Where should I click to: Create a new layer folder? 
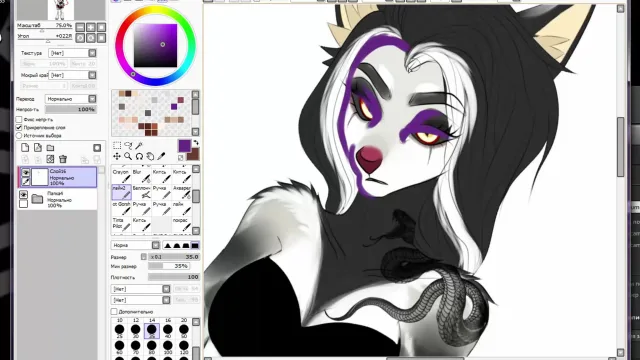(50, 148)
